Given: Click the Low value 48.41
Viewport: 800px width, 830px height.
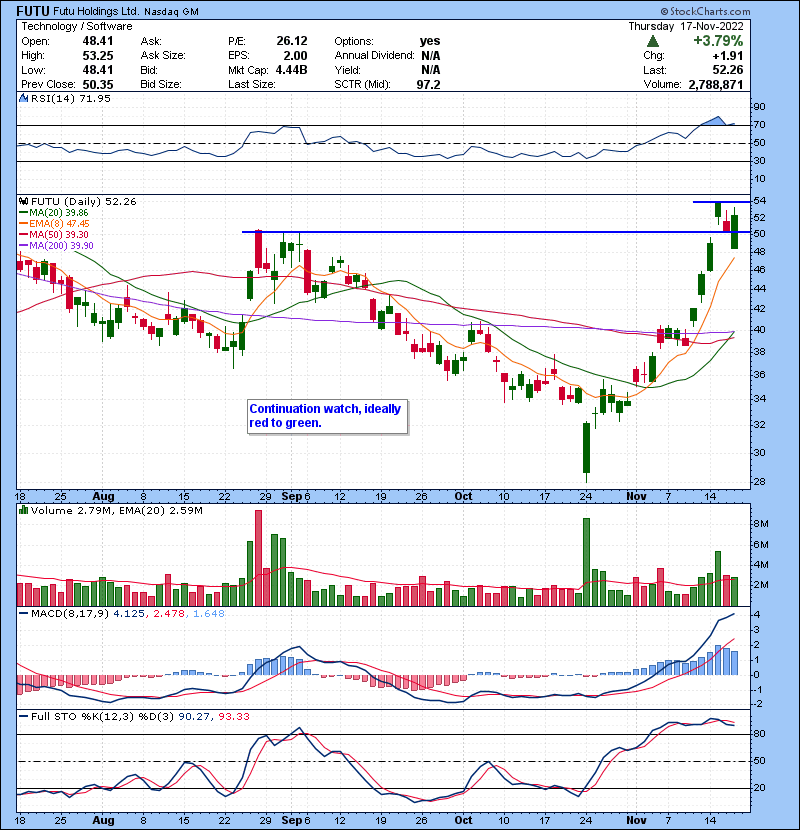Looking at the screenshot, I should tap(97, 70).
